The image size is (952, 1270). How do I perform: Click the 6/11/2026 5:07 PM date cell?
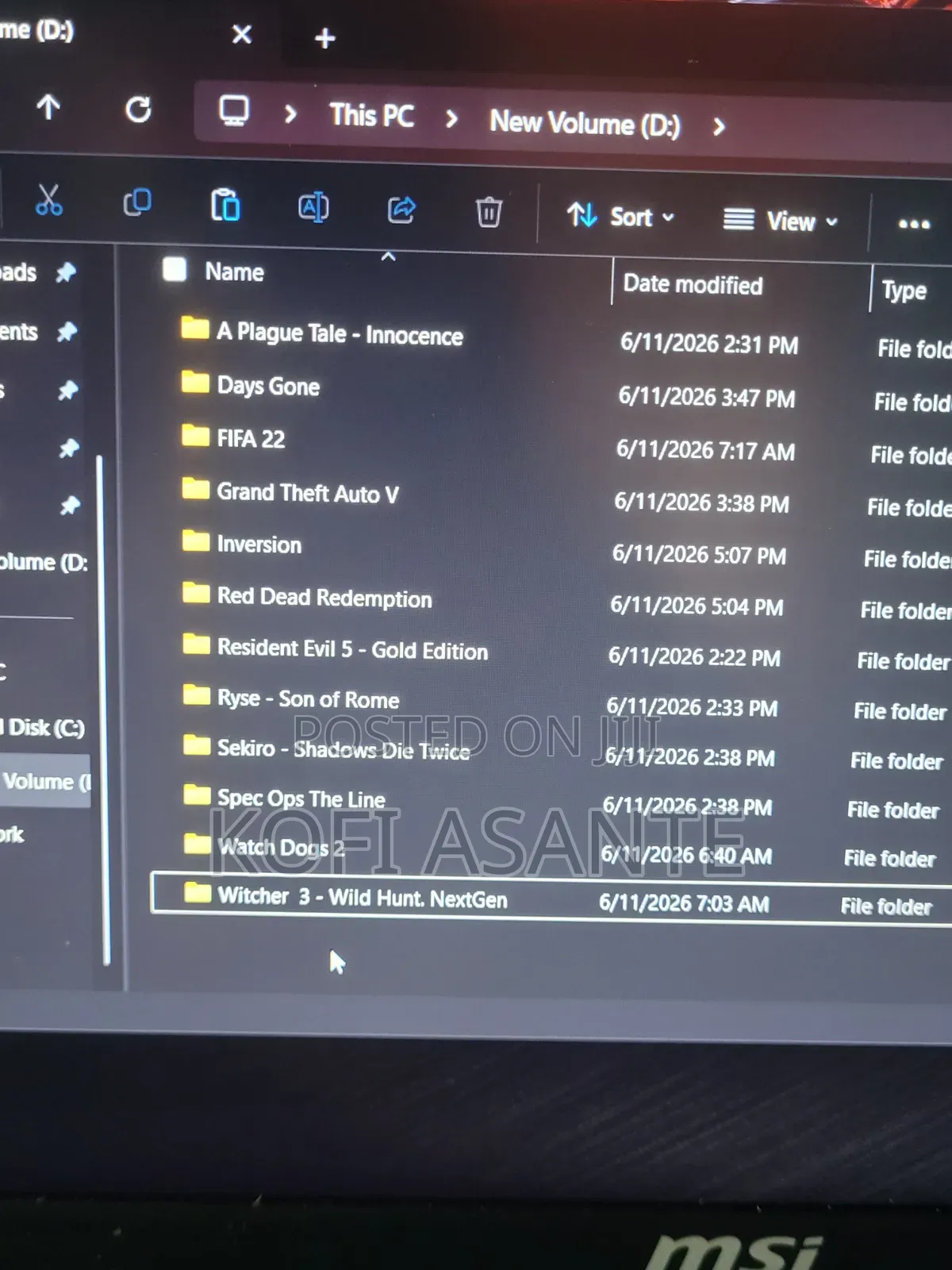699,554
